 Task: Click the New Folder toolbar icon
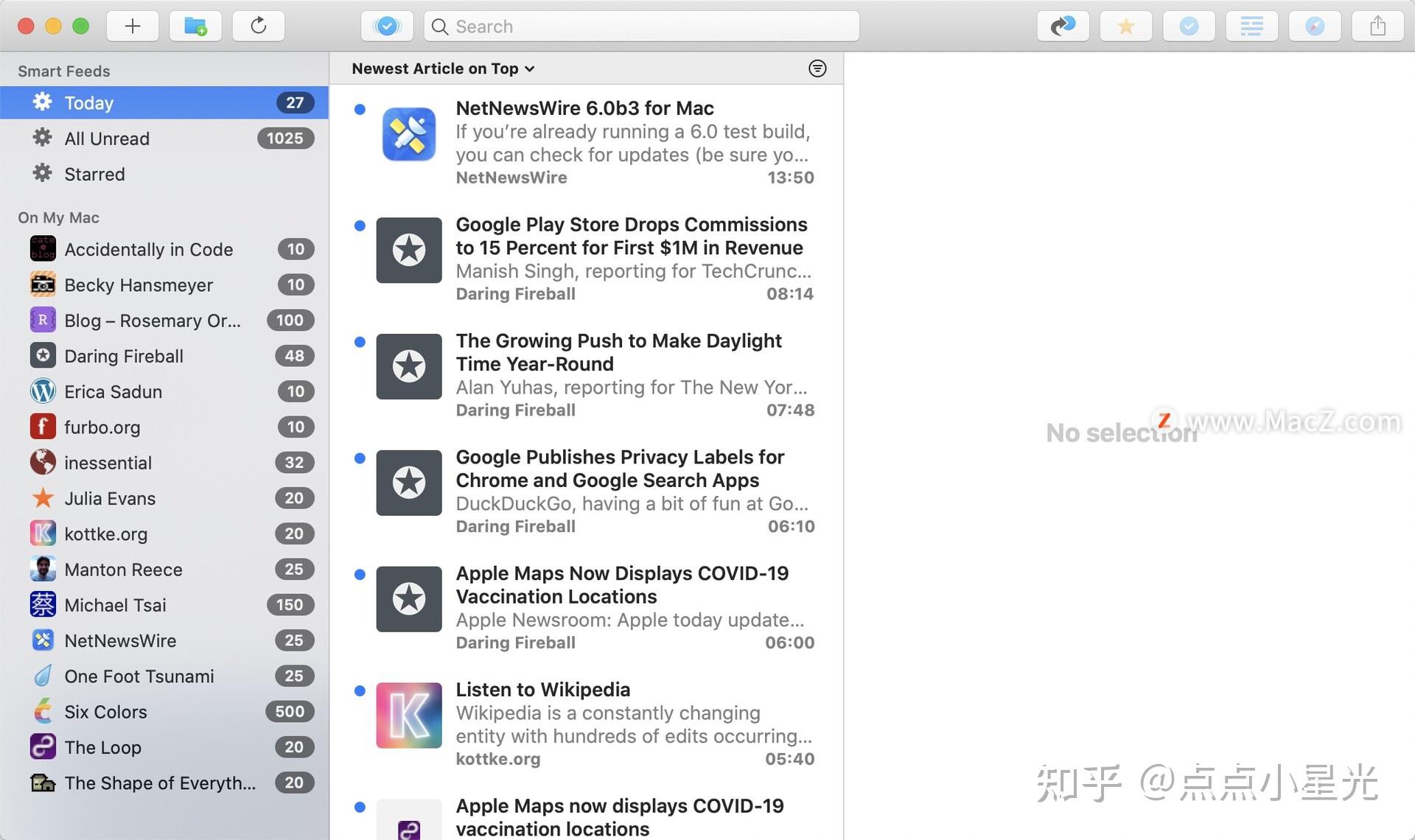pos(195,27)
